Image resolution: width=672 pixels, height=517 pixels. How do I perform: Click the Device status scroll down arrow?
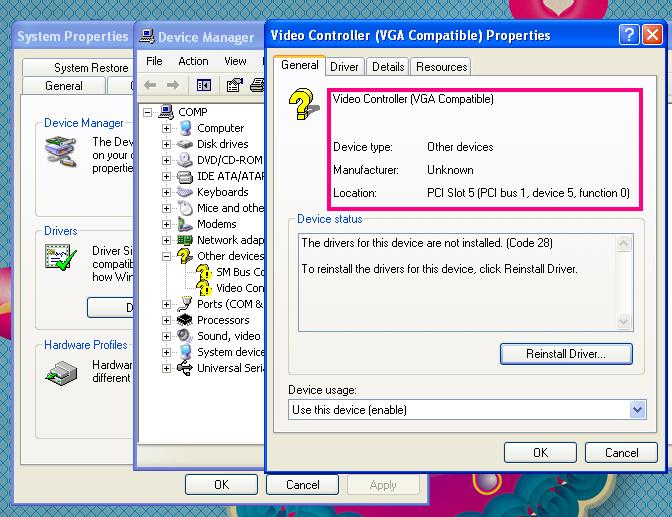click(624, 321)
